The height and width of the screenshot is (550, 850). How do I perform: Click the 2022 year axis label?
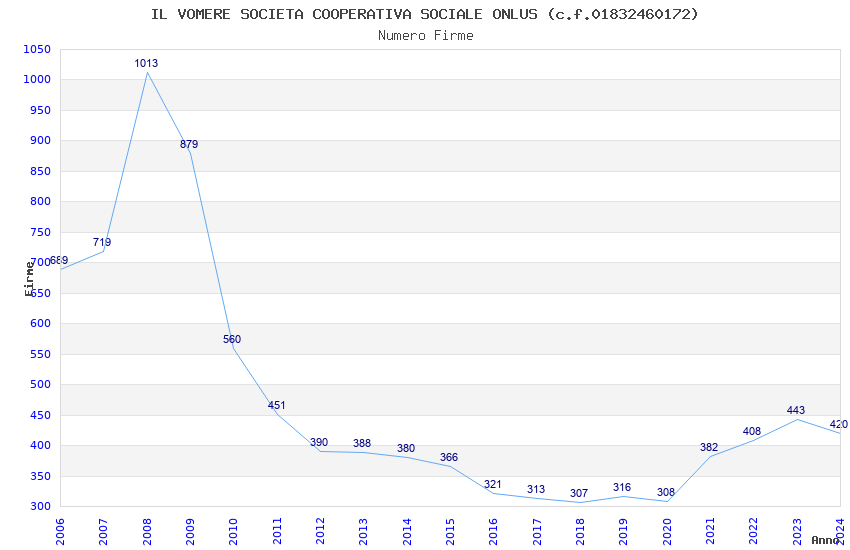[x=754, y=532]
